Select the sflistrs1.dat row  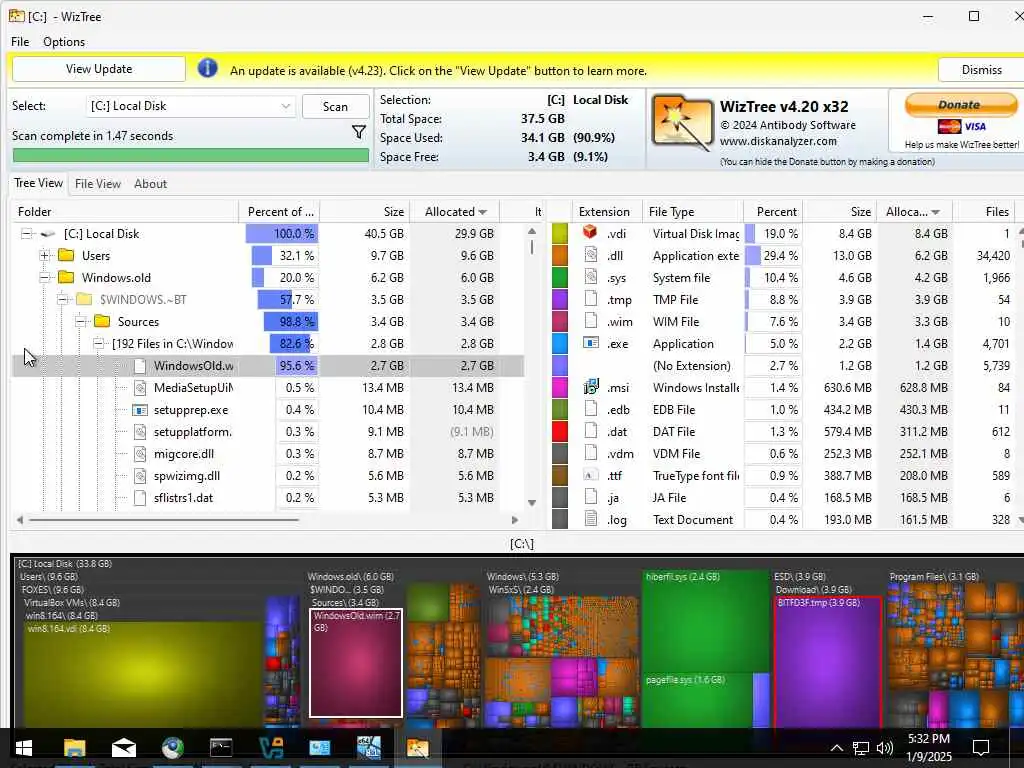pos(268,498)
